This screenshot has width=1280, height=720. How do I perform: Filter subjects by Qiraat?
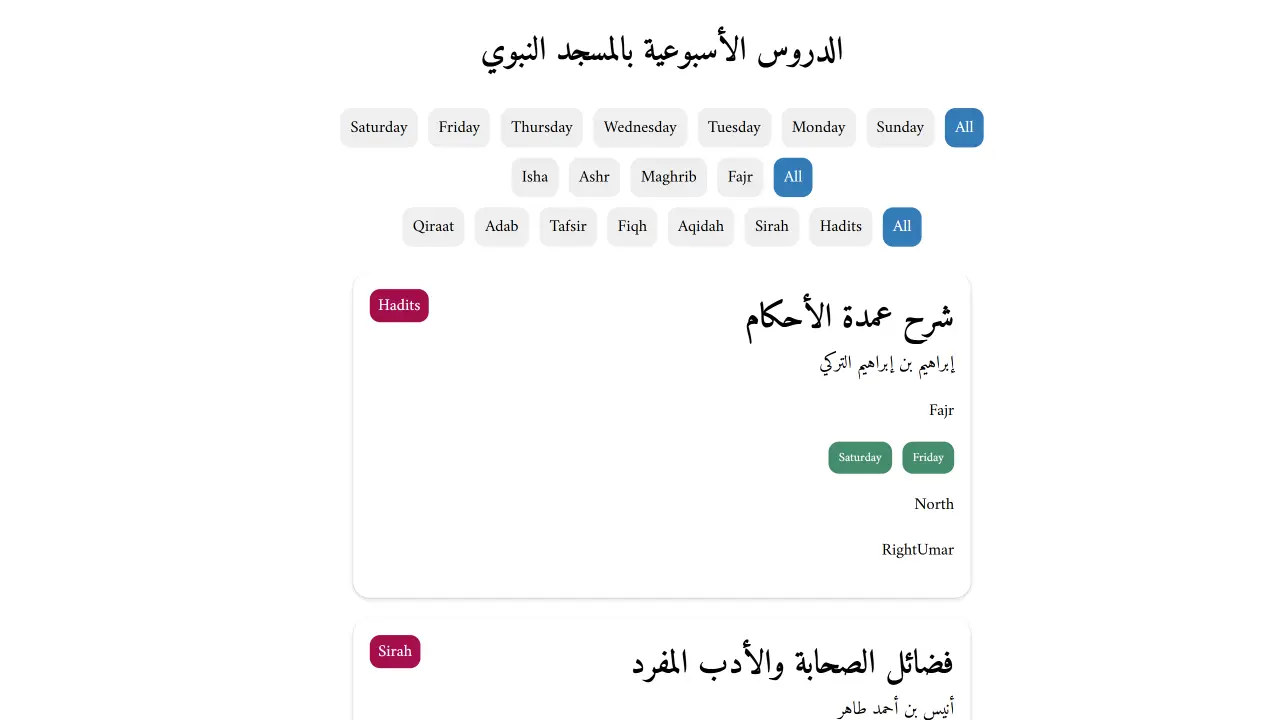pyautogui.click(x=433, y=226)
